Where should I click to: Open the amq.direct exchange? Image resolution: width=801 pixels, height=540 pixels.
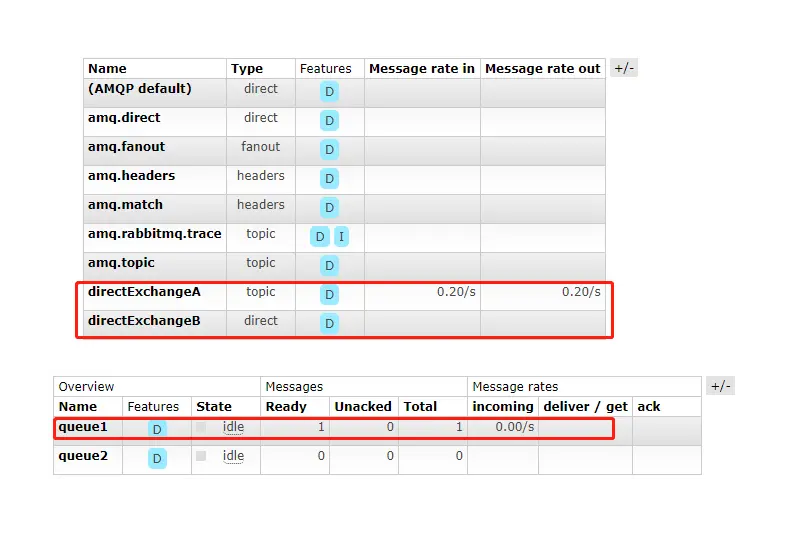(x=124, y=118)
